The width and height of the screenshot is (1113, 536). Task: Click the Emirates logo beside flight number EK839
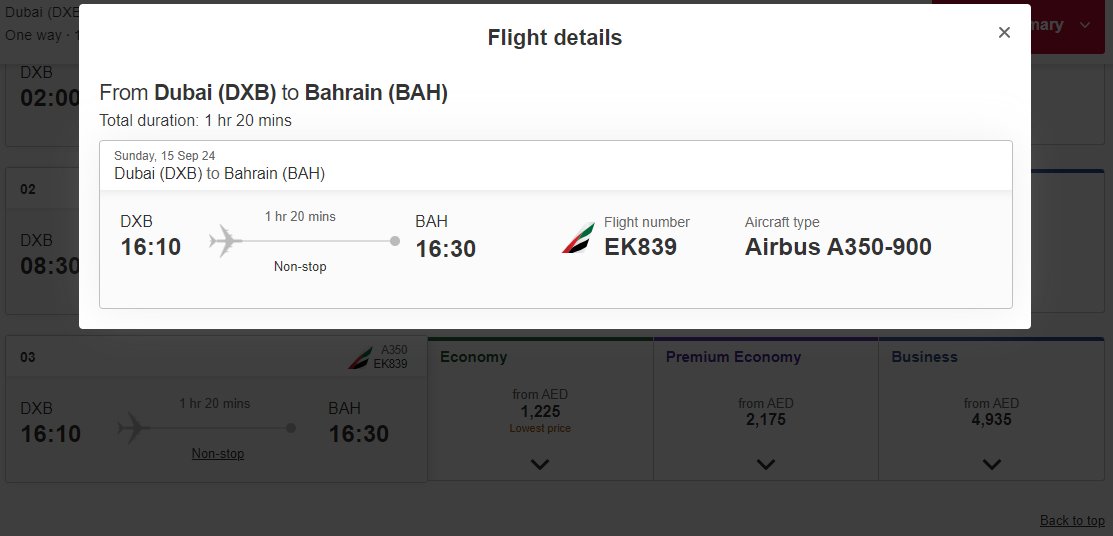pyautogui.click(x=579, y=238)
